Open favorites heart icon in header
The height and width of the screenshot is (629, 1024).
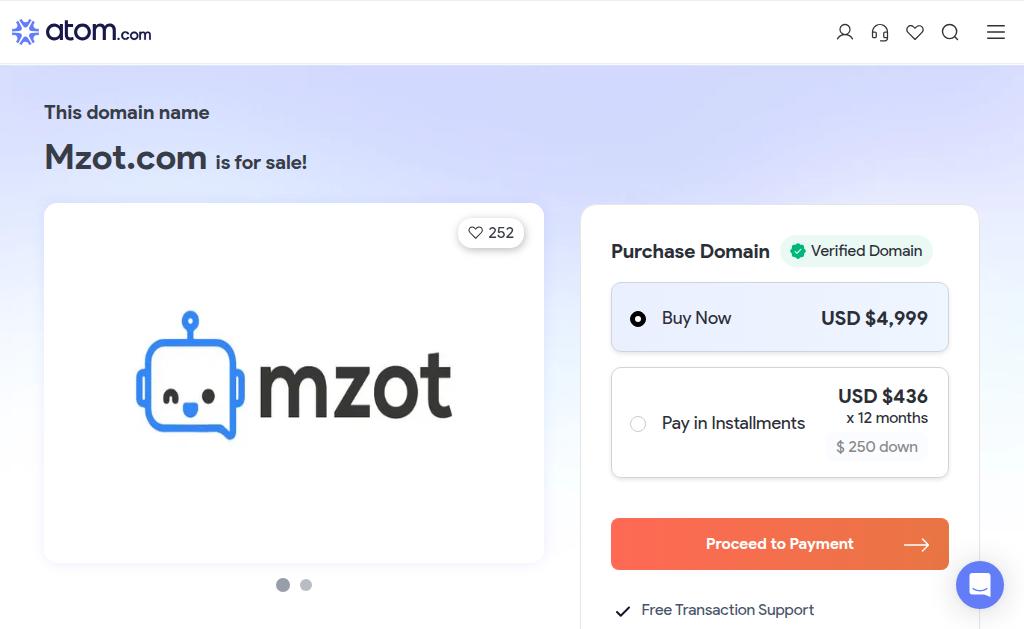pos(915,32)
